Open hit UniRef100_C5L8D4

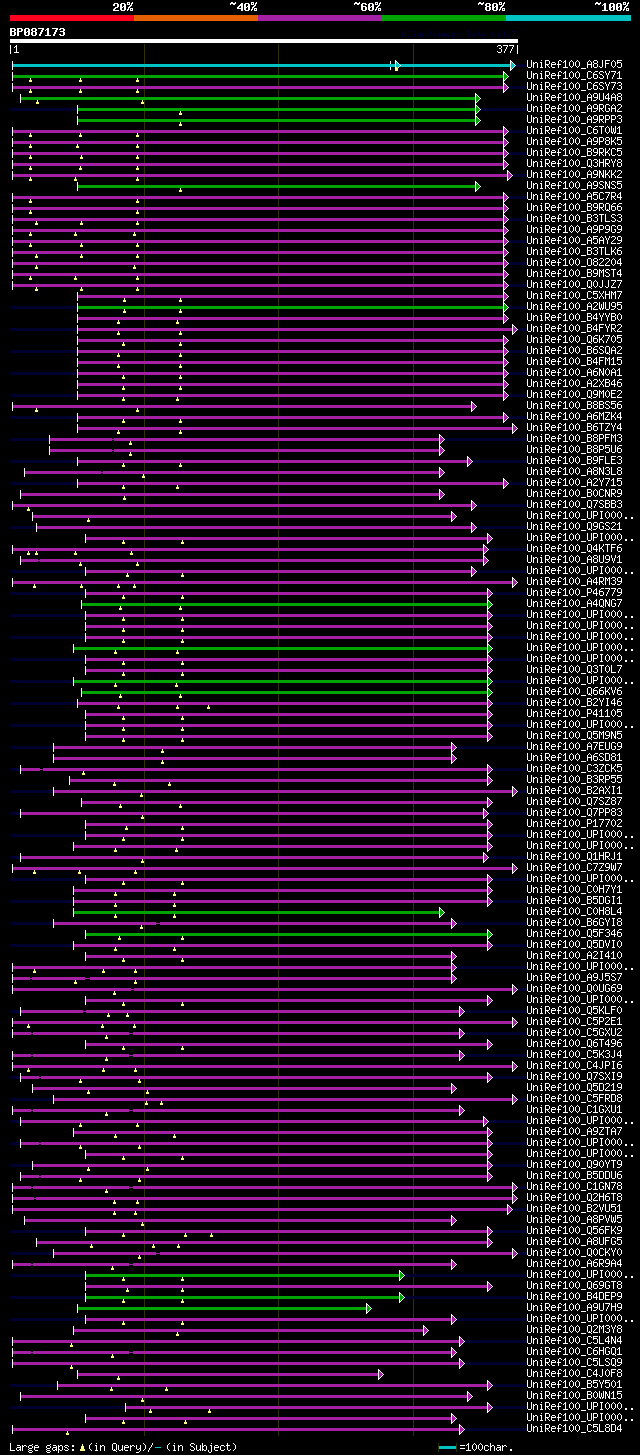574,1429
